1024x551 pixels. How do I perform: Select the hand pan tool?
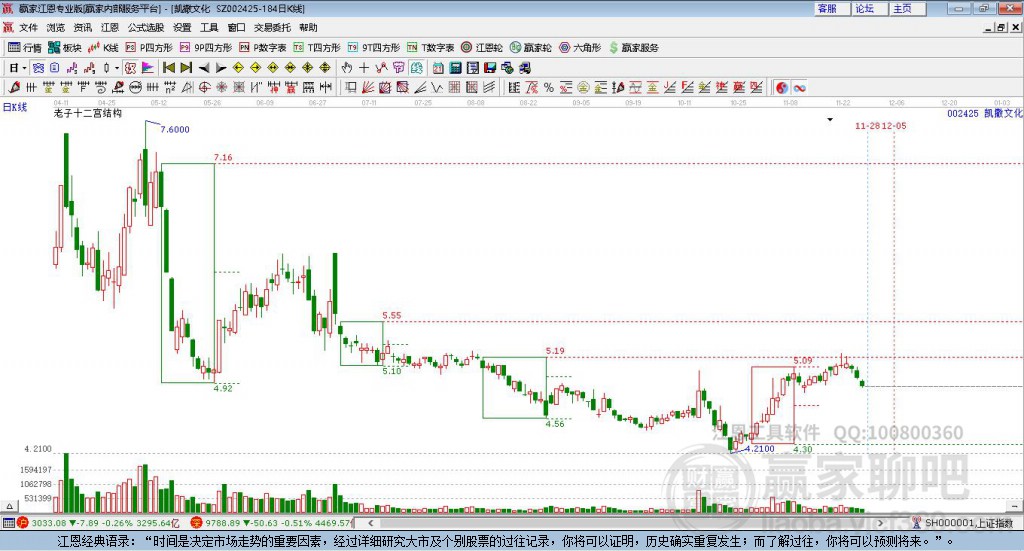347,68
